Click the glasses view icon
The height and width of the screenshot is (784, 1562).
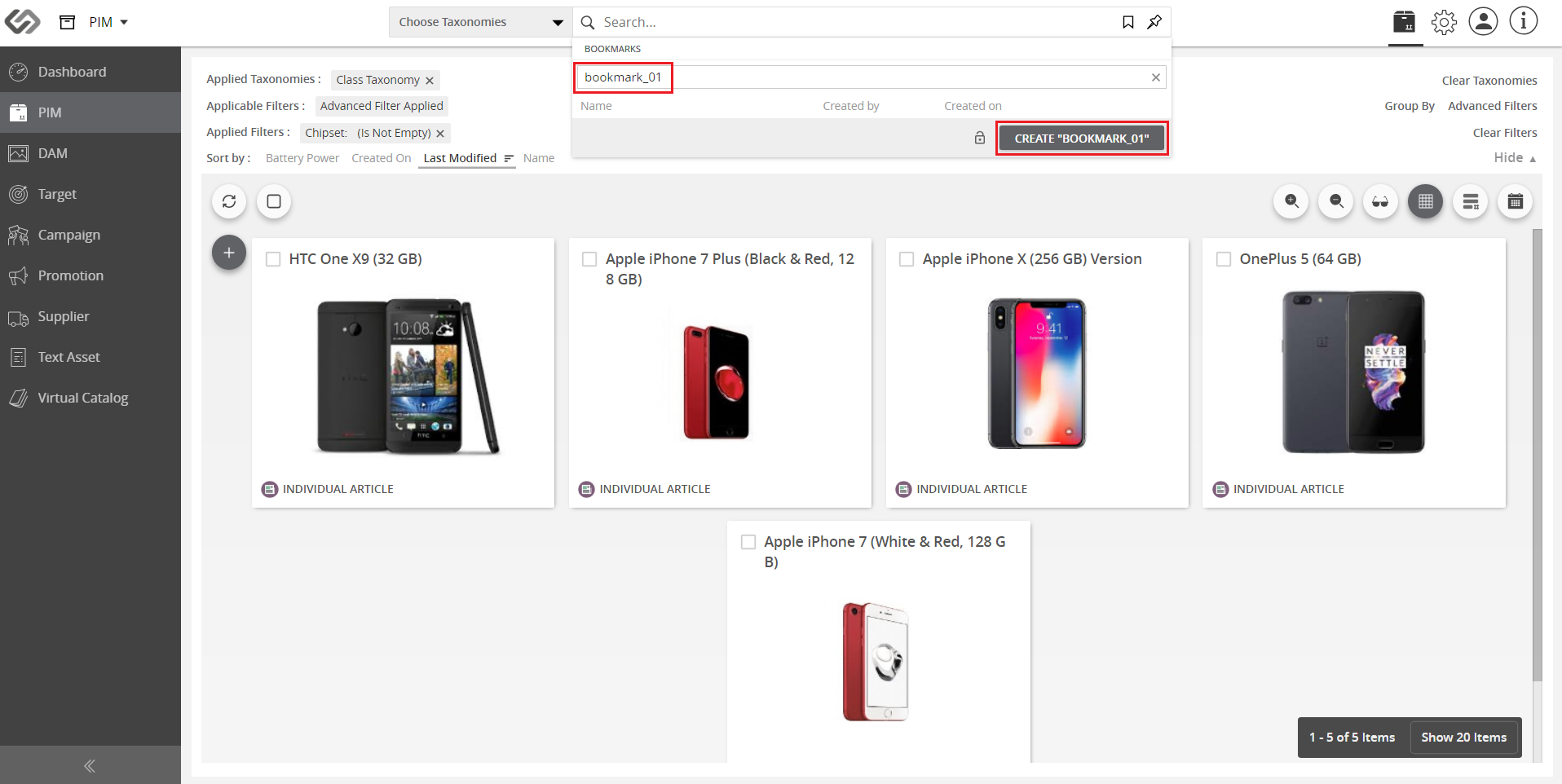coord(1380,201)
